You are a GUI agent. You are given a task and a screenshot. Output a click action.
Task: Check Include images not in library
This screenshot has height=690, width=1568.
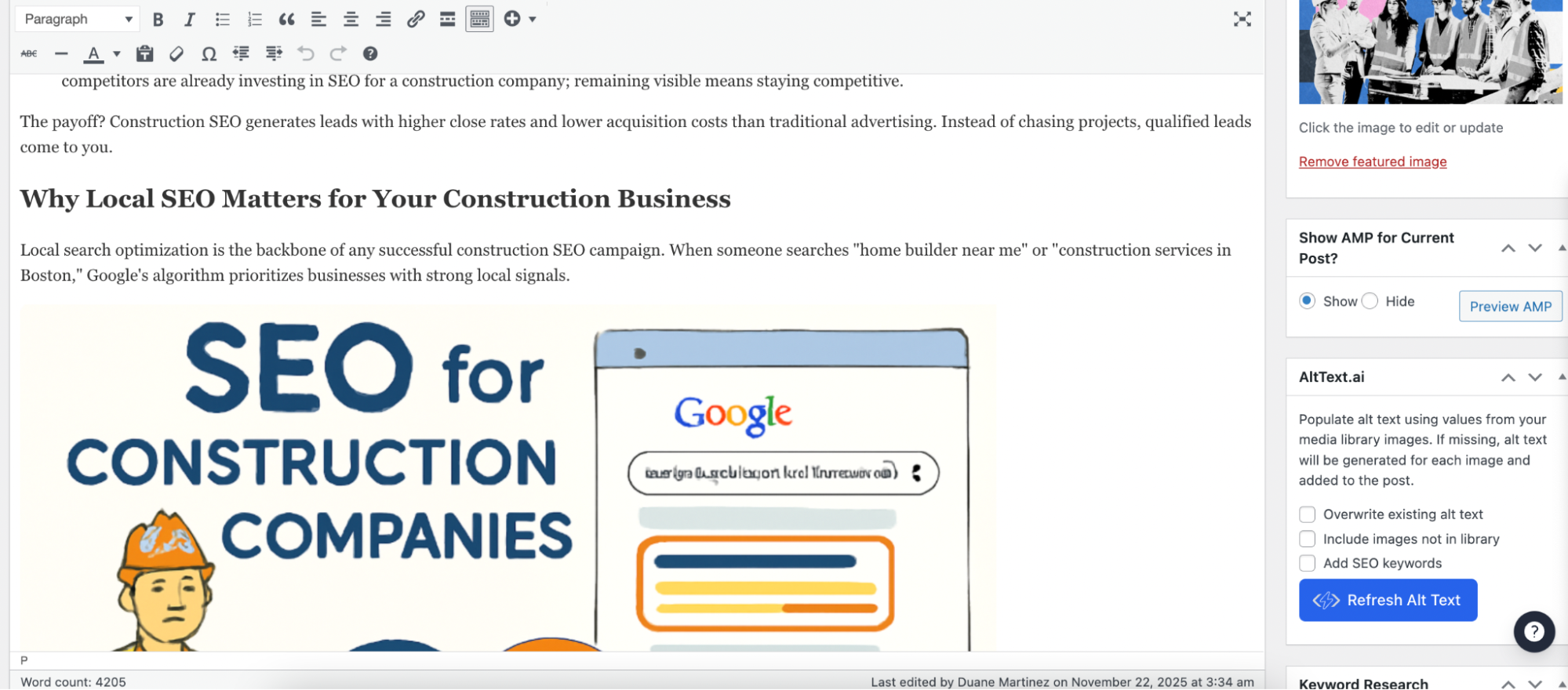(x=1307, y=539)
